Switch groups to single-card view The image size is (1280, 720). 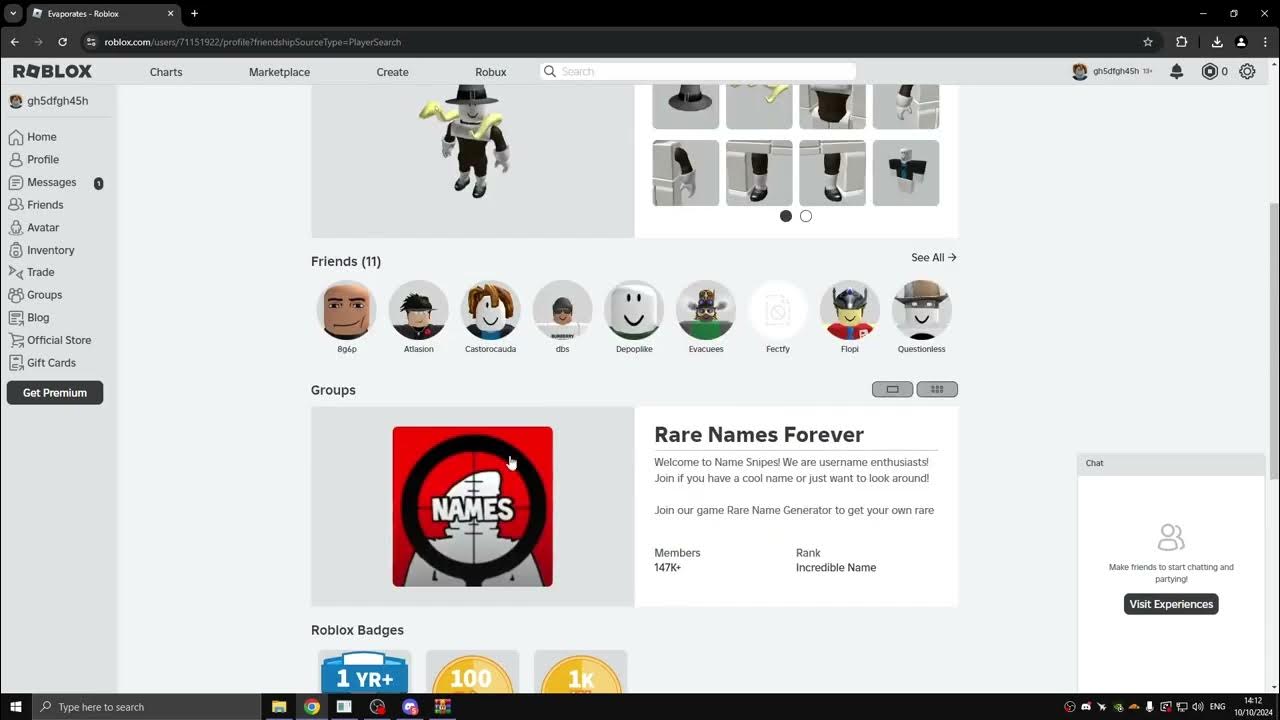(892, 389)
